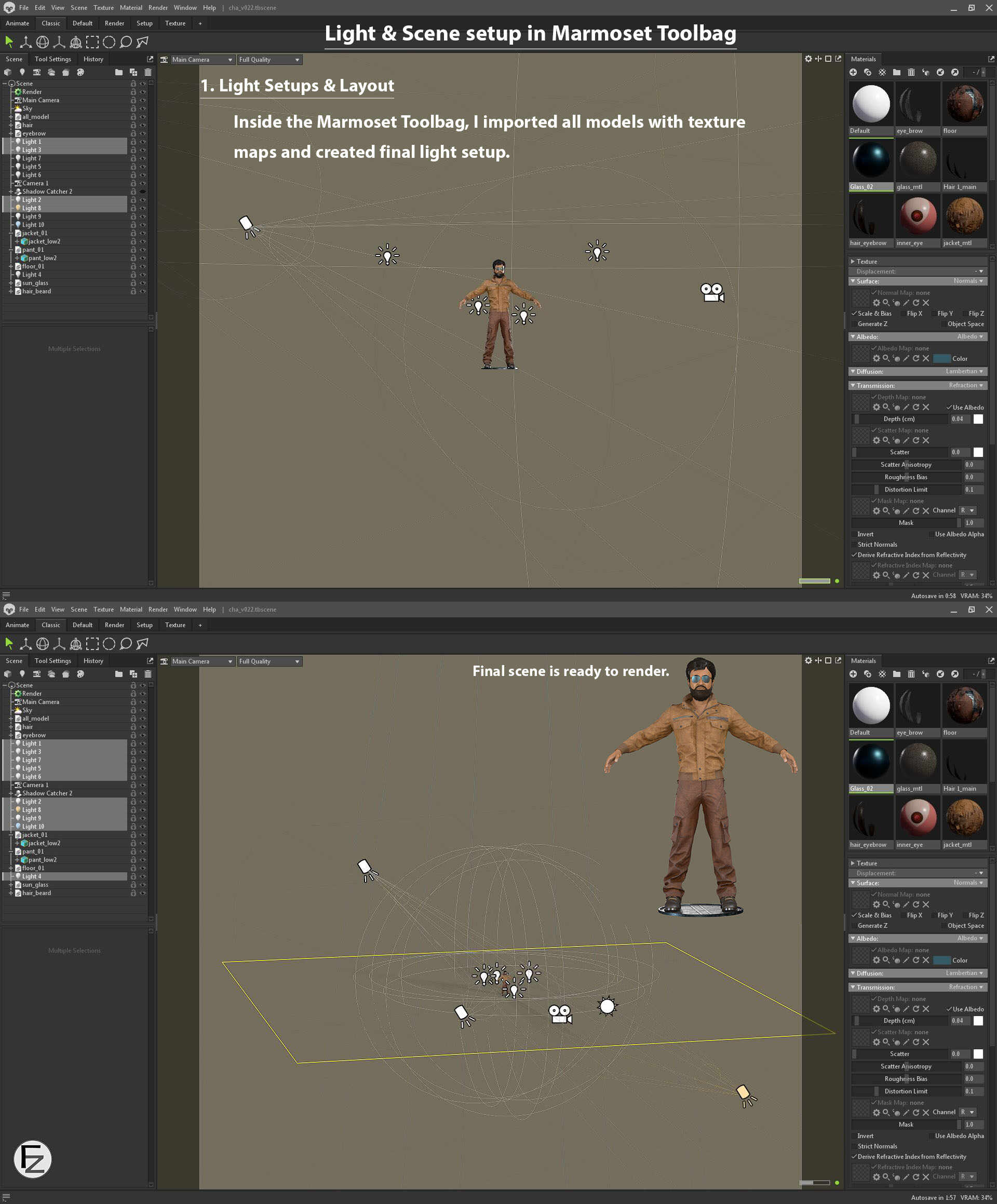The height and width of the screenshot is (1204, 997).
Task: Click Albedo Color swatch in upper Materials panel
Action: (x=941, y=359)
